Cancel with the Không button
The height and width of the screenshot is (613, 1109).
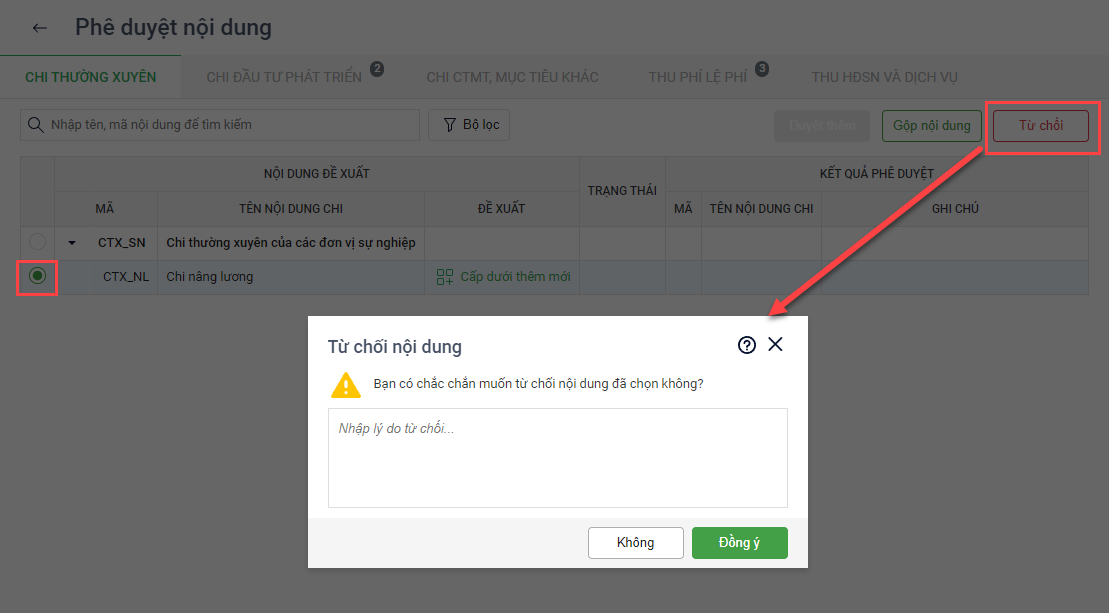click(x=635, y=543)
